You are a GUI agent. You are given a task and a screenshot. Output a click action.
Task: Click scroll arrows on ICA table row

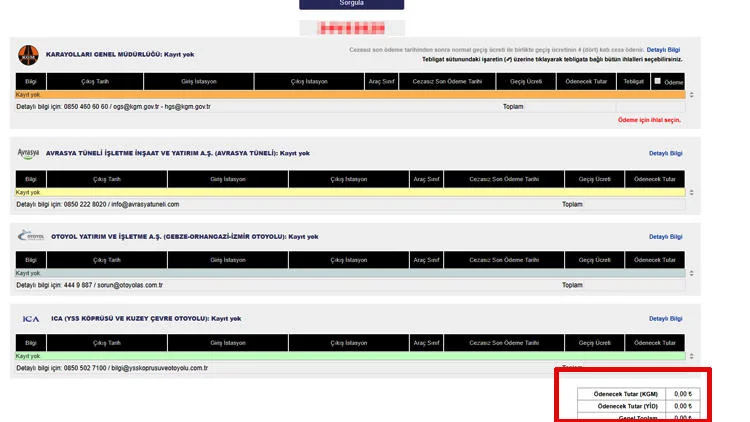click(691, 356)
